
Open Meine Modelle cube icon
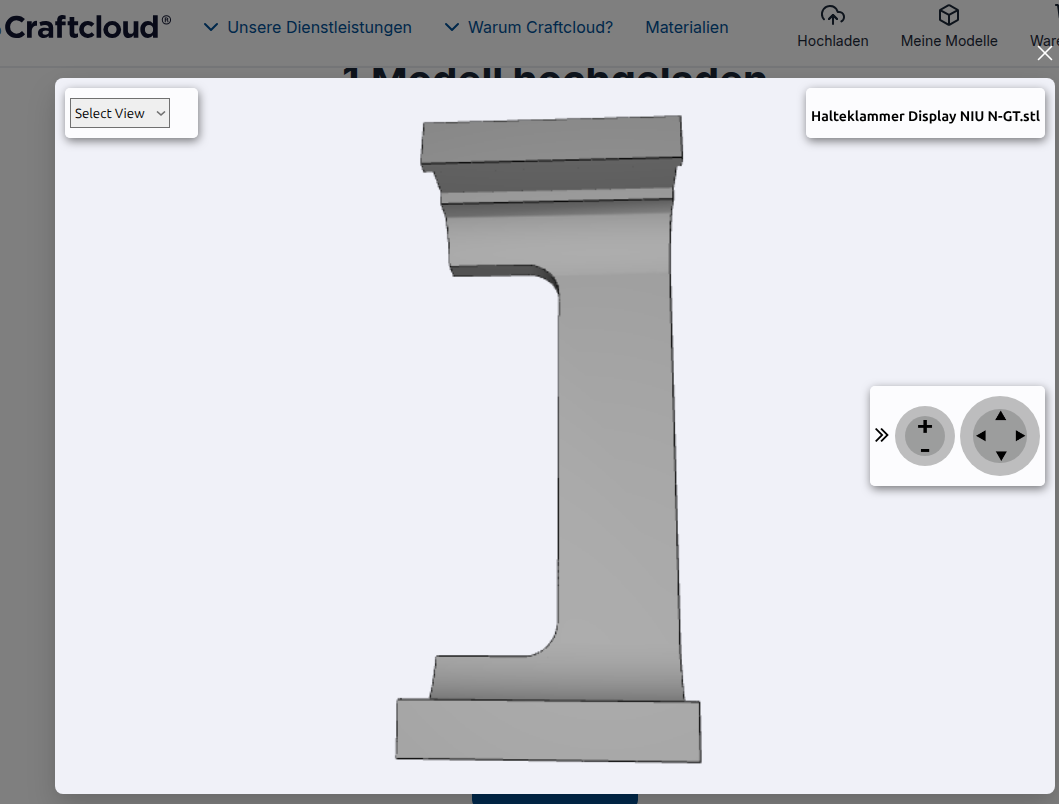point(948,15)
